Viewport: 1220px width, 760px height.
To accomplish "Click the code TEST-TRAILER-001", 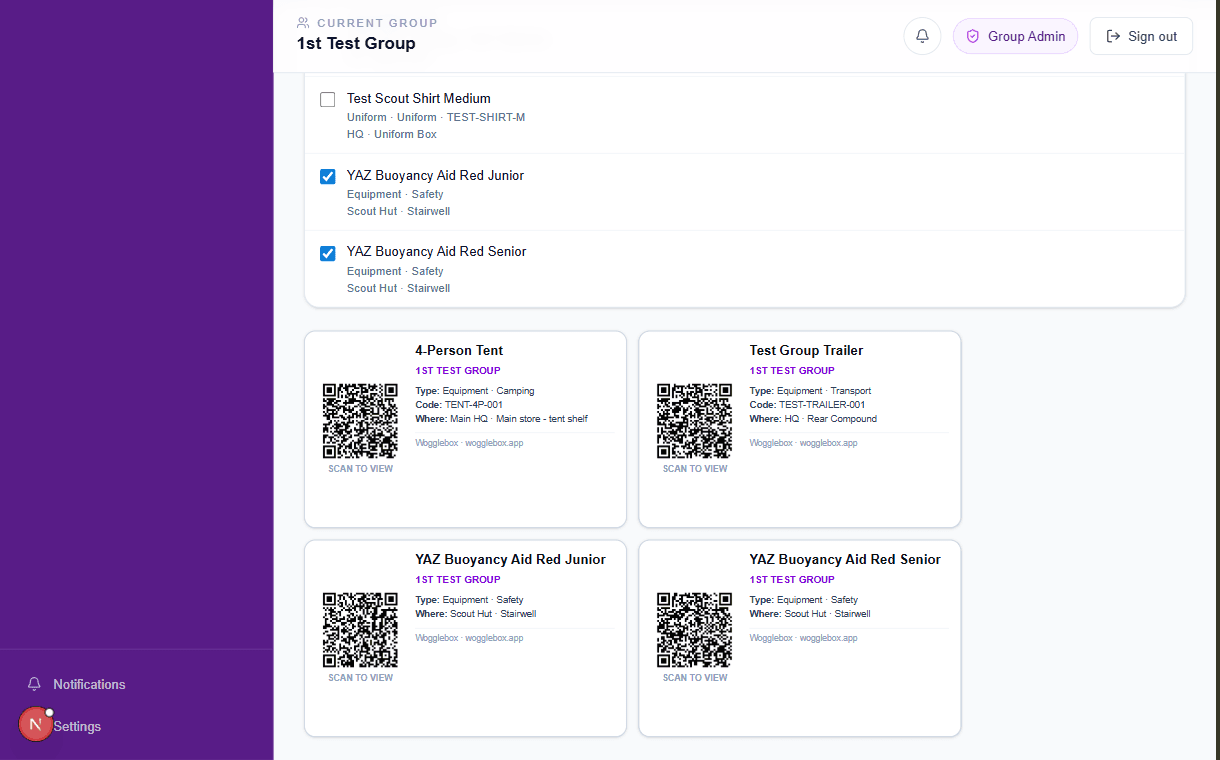I will (x=822, y=405).
